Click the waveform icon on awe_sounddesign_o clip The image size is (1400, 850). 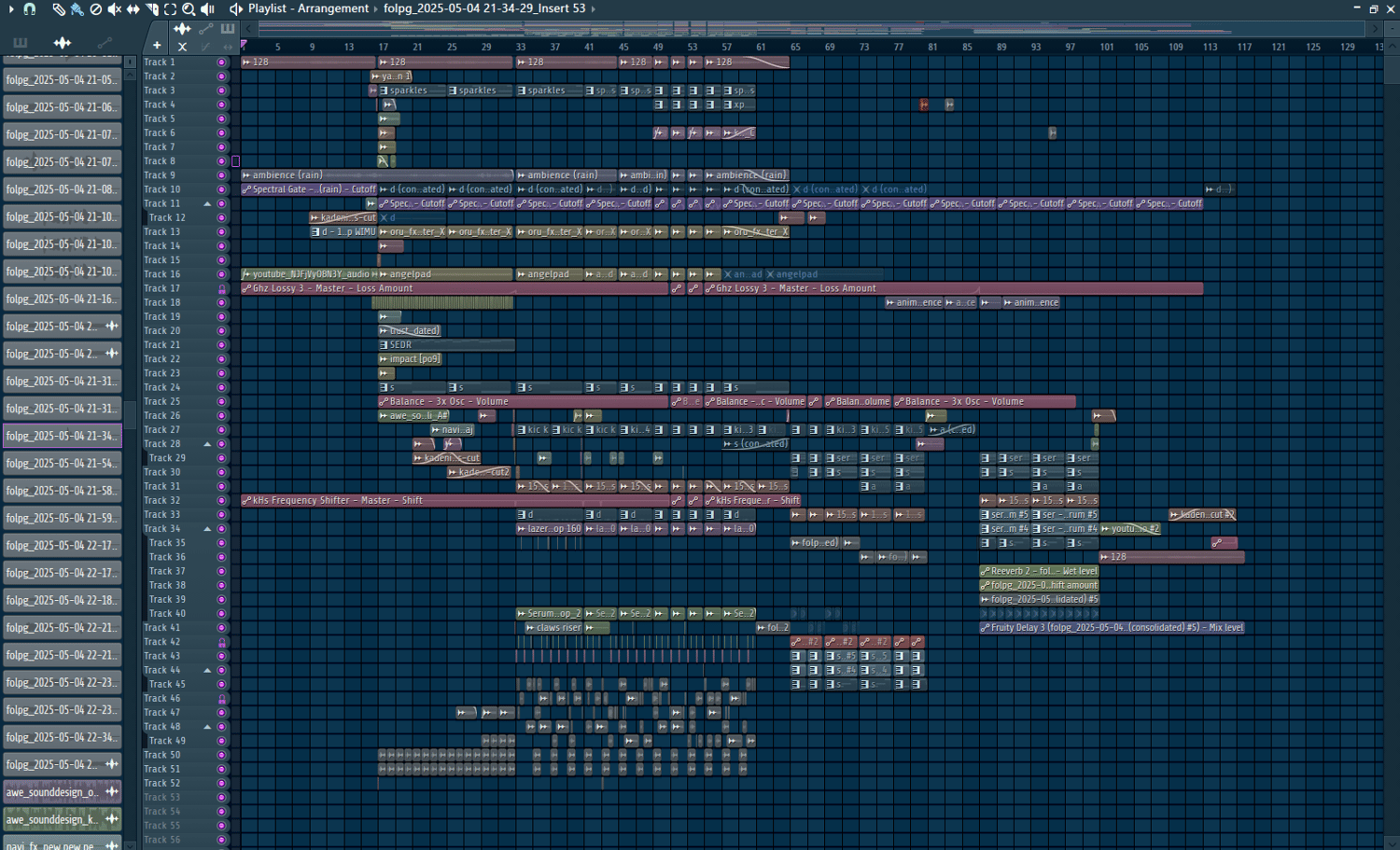(x=112, y=792)
